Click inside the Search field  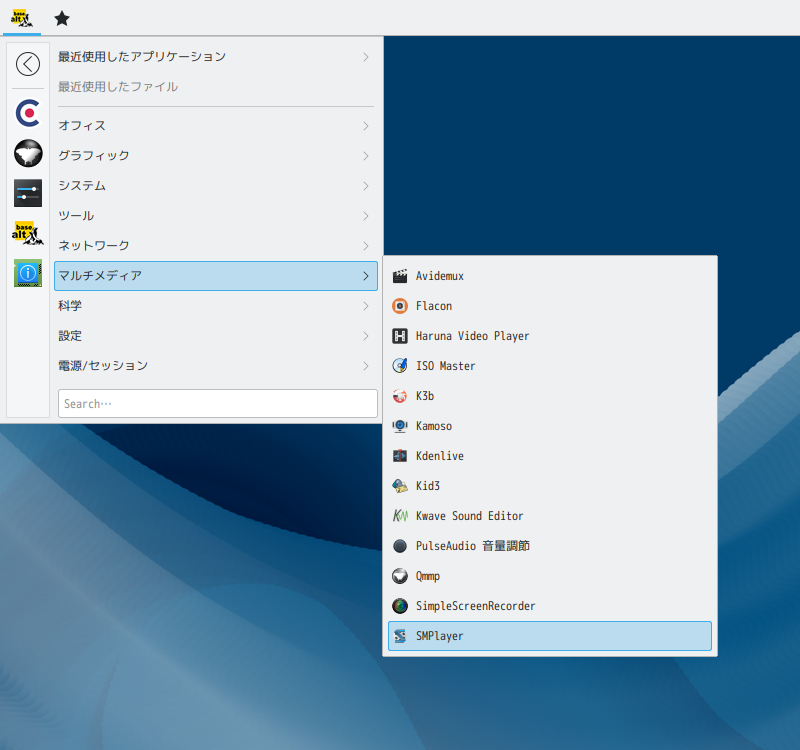pyautogui.click(x=217, y=403)
